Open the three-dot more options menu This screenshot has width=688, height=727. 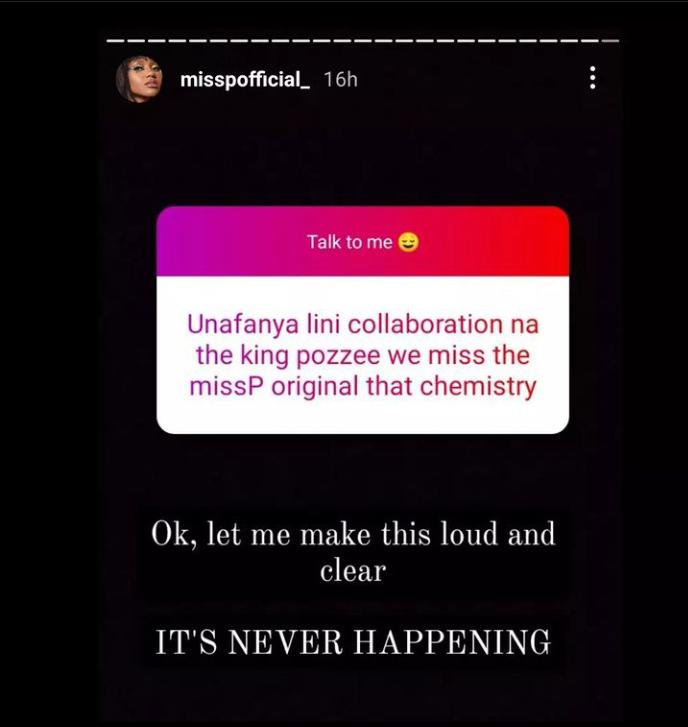click(592, 78)
